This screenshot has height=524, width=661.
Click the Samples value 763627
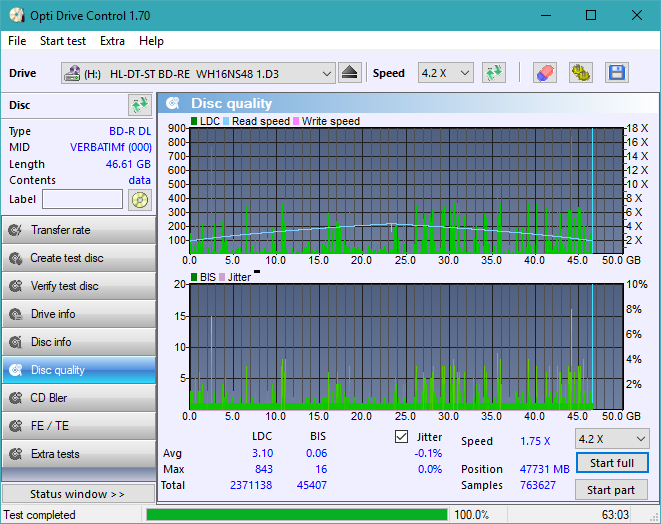click(x=538, y=485)
